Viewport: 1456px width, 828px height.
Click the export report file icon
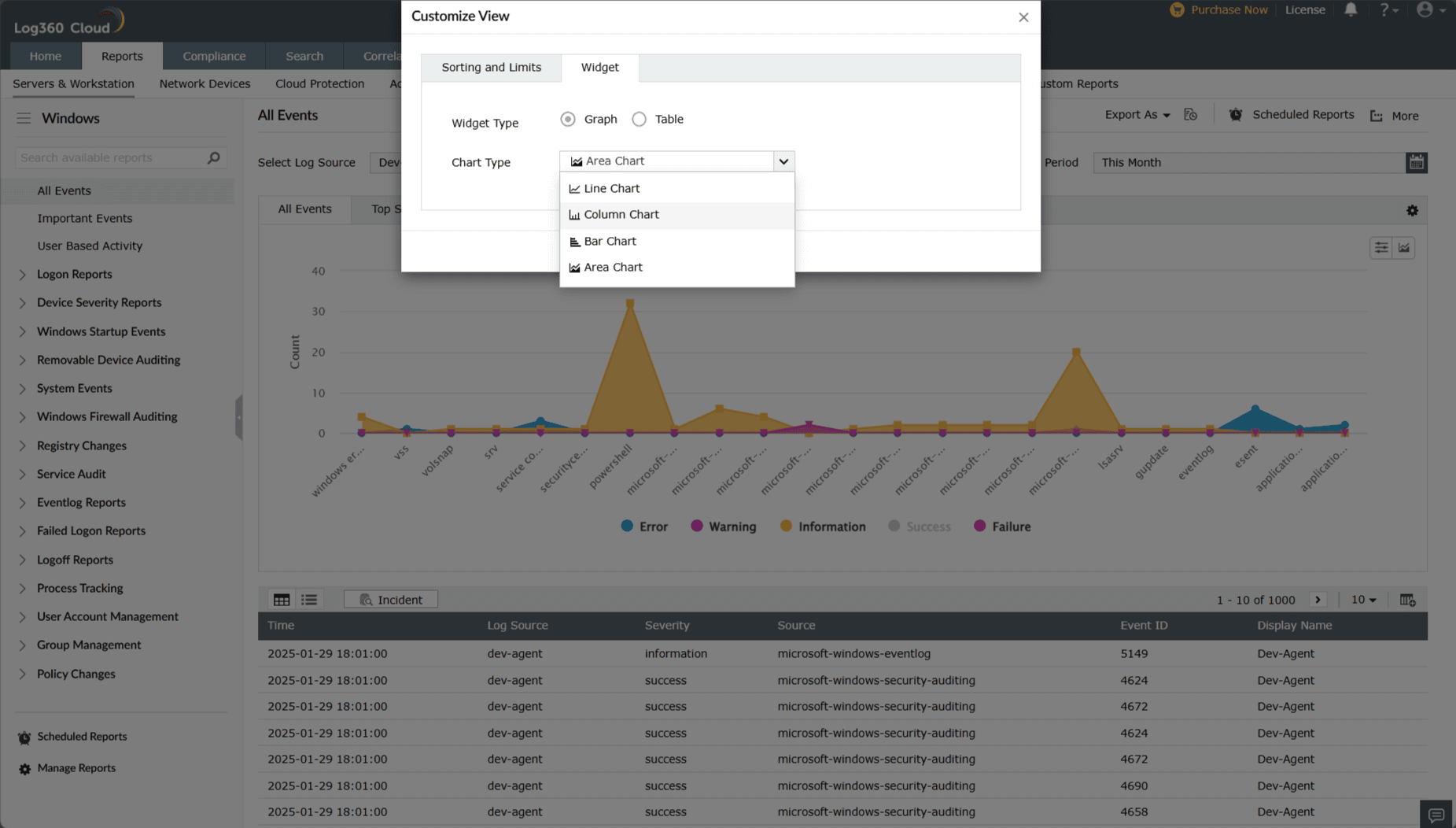click(x=1190, y=114)
